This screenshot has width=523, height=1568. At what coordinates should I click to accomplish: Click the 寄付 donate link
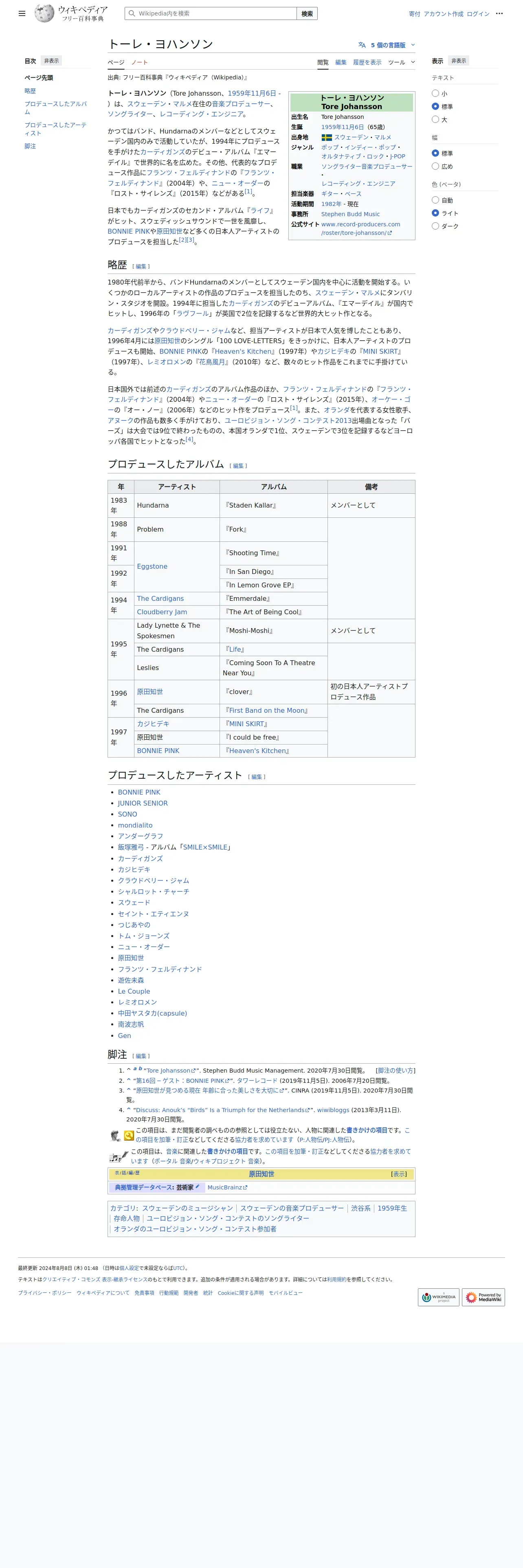[x=414, y=13]
